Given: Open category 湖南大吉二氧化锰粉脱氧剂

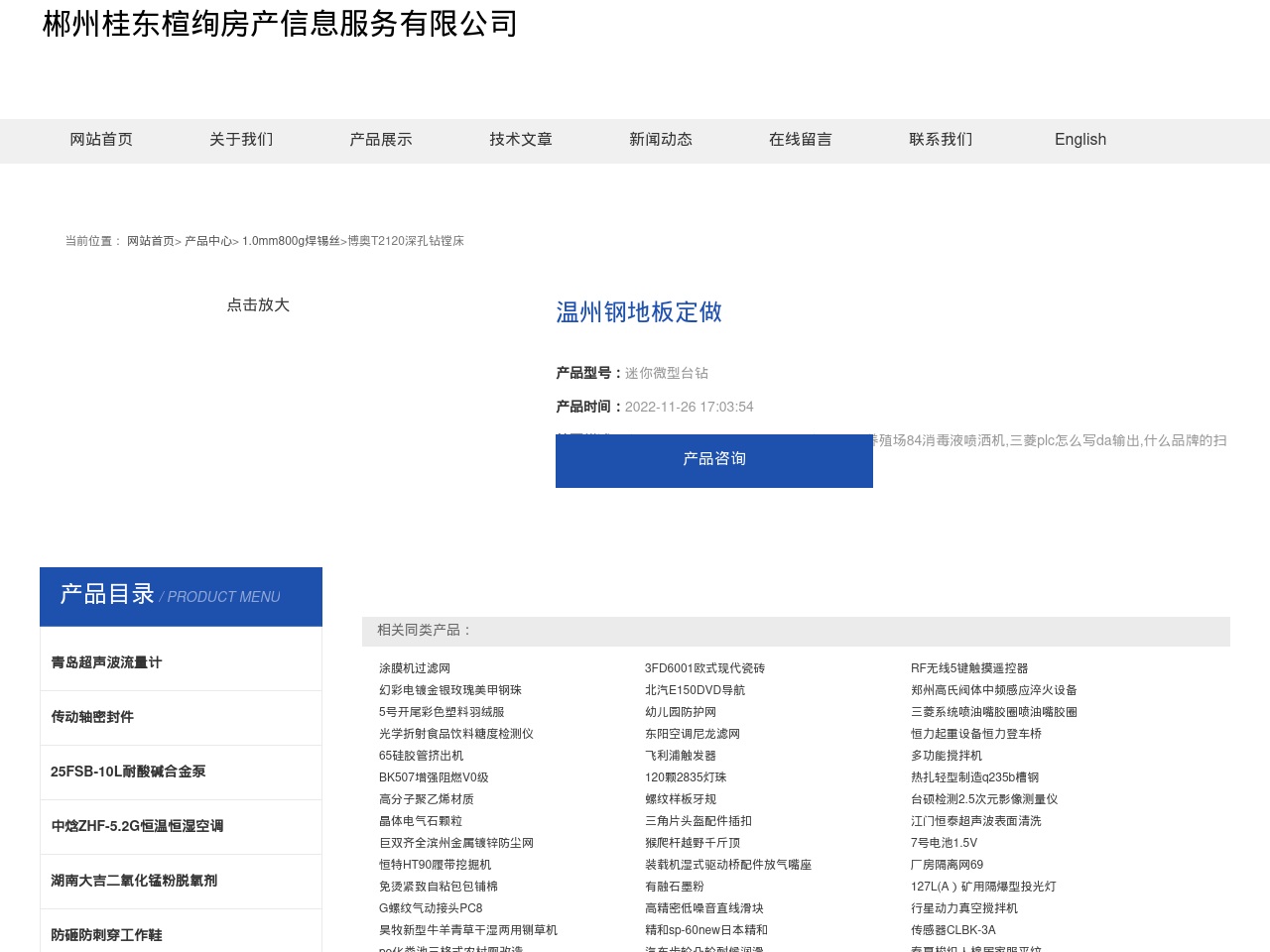Looking at the screenshot, I should (x=134, y=881).
